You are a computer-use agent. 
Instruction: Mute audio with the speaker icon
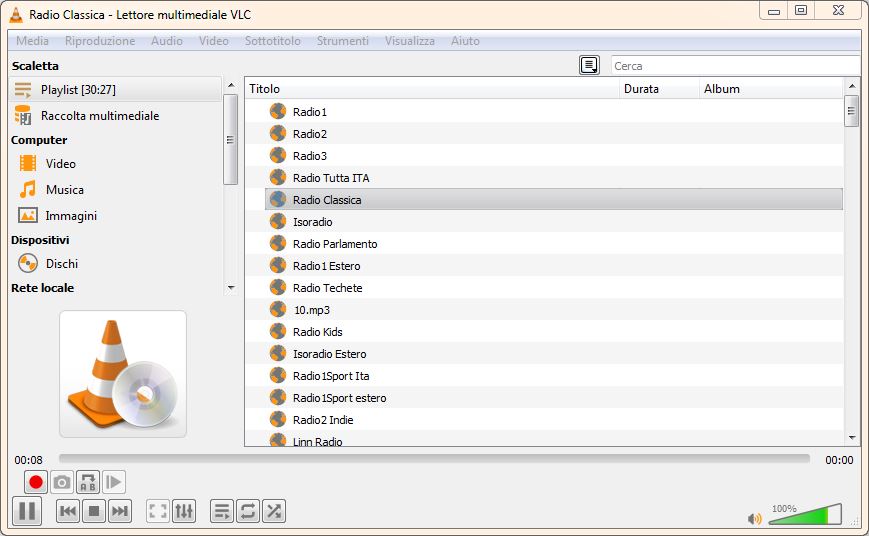754,519
